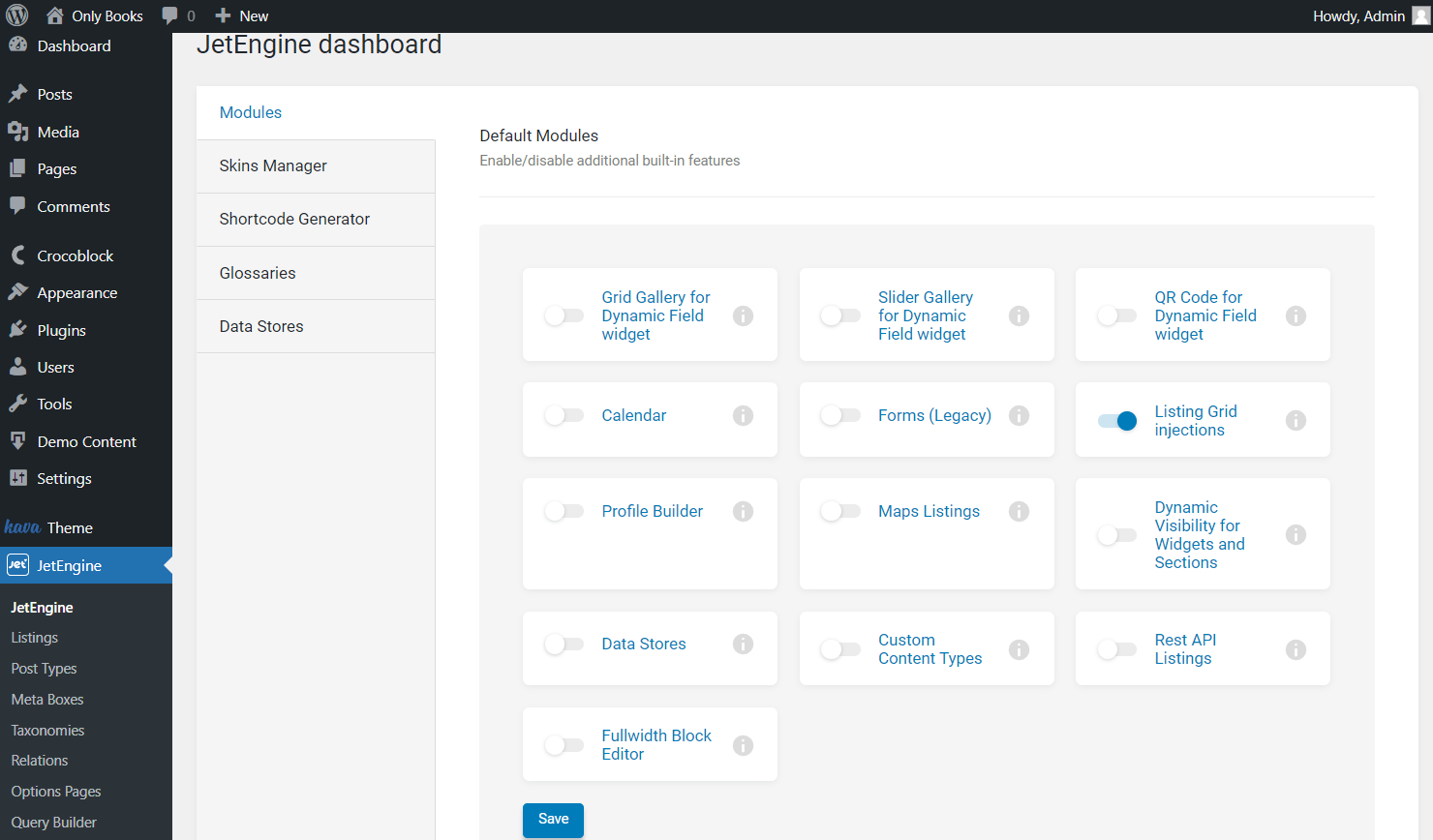The image size is (1433, 840).
Task: Open the comments bubble icon in admin bar
Action: point(170,15)
